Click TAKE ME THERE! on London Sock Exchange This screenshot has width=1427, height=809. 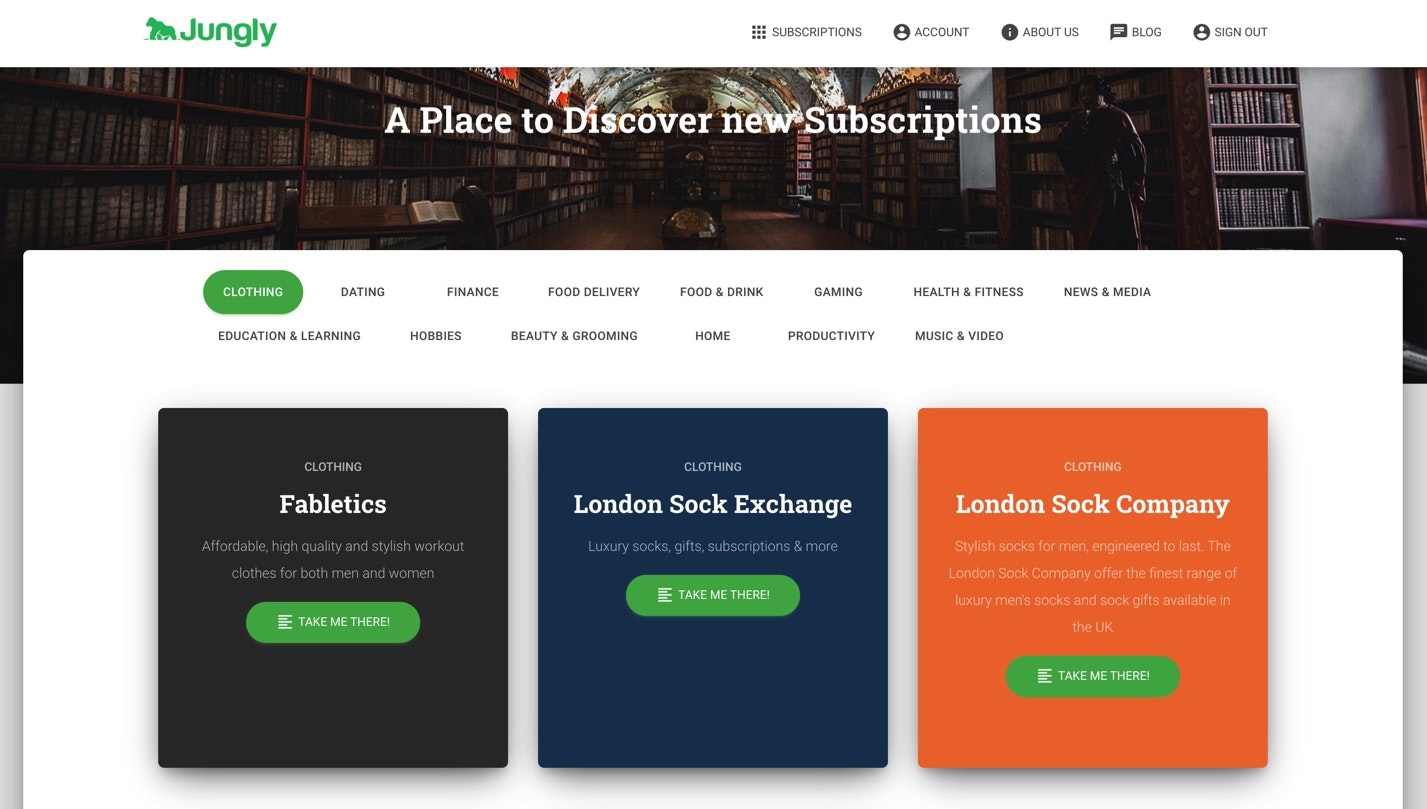click(x=713, y=595)
